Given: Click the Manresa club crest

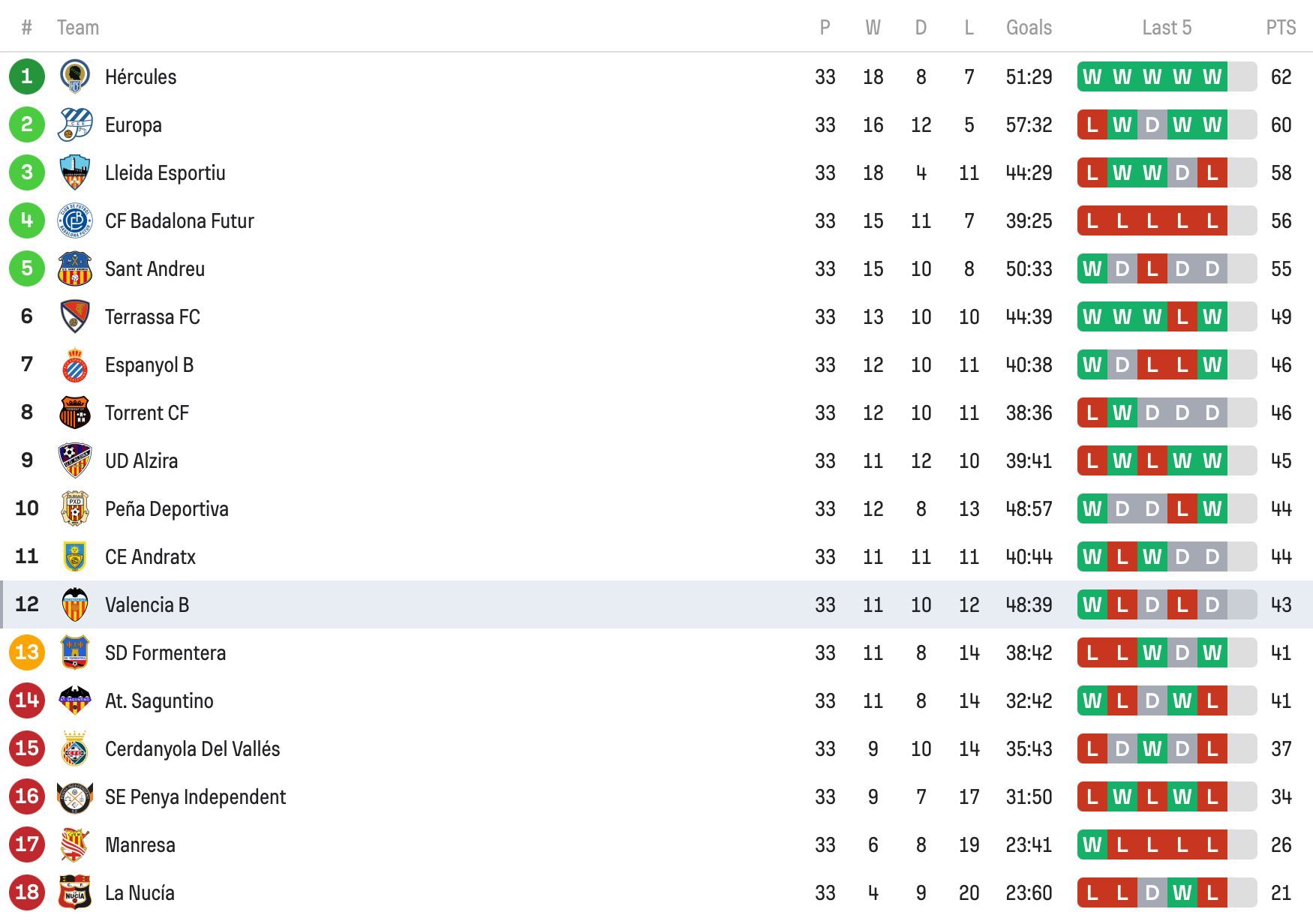Looking at the screenshot, I should tap(74, 844).
